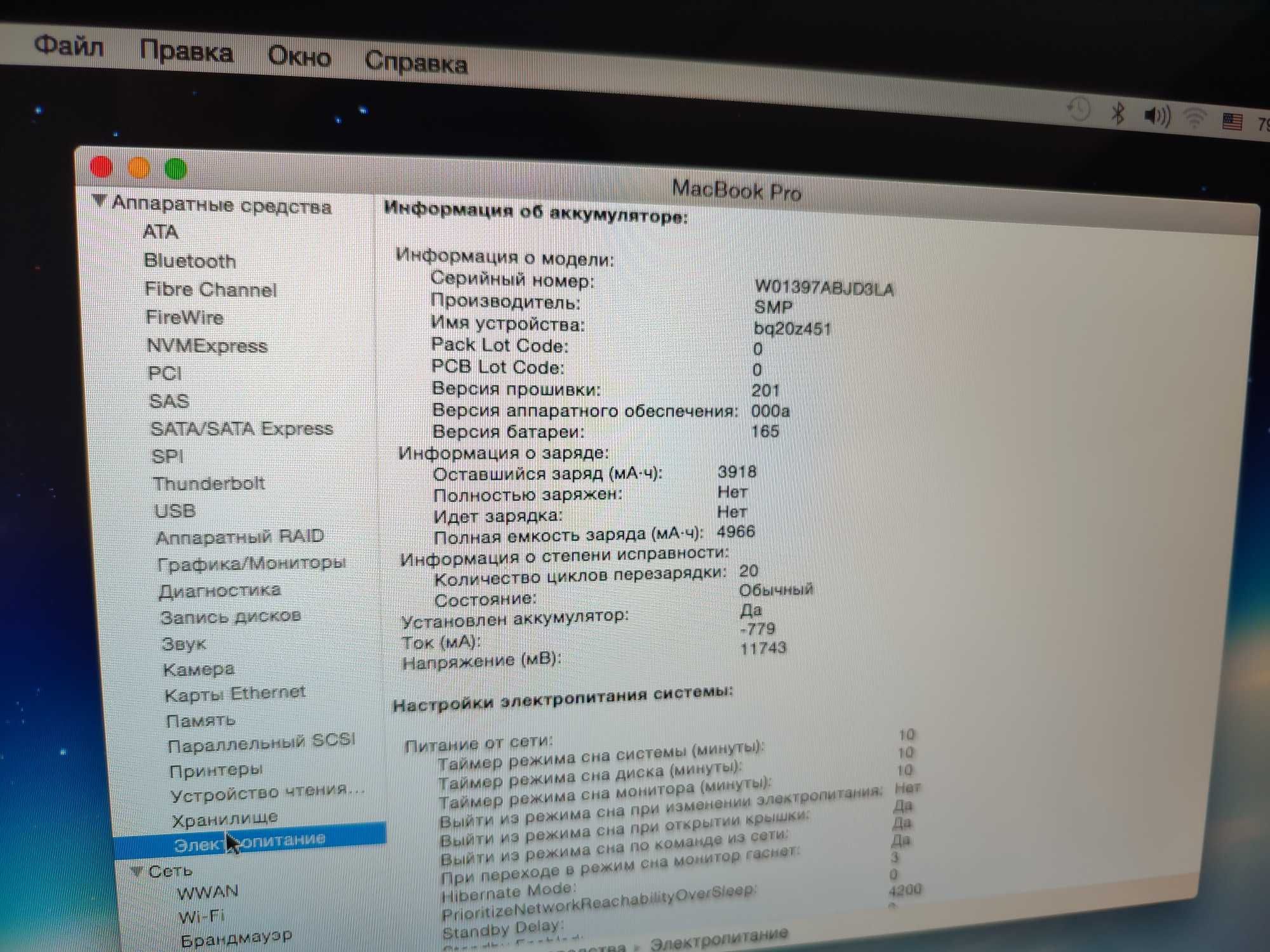Screen dimensions: 1270x952
Task: Click the battery version value 165
Action: pos(765,431)
